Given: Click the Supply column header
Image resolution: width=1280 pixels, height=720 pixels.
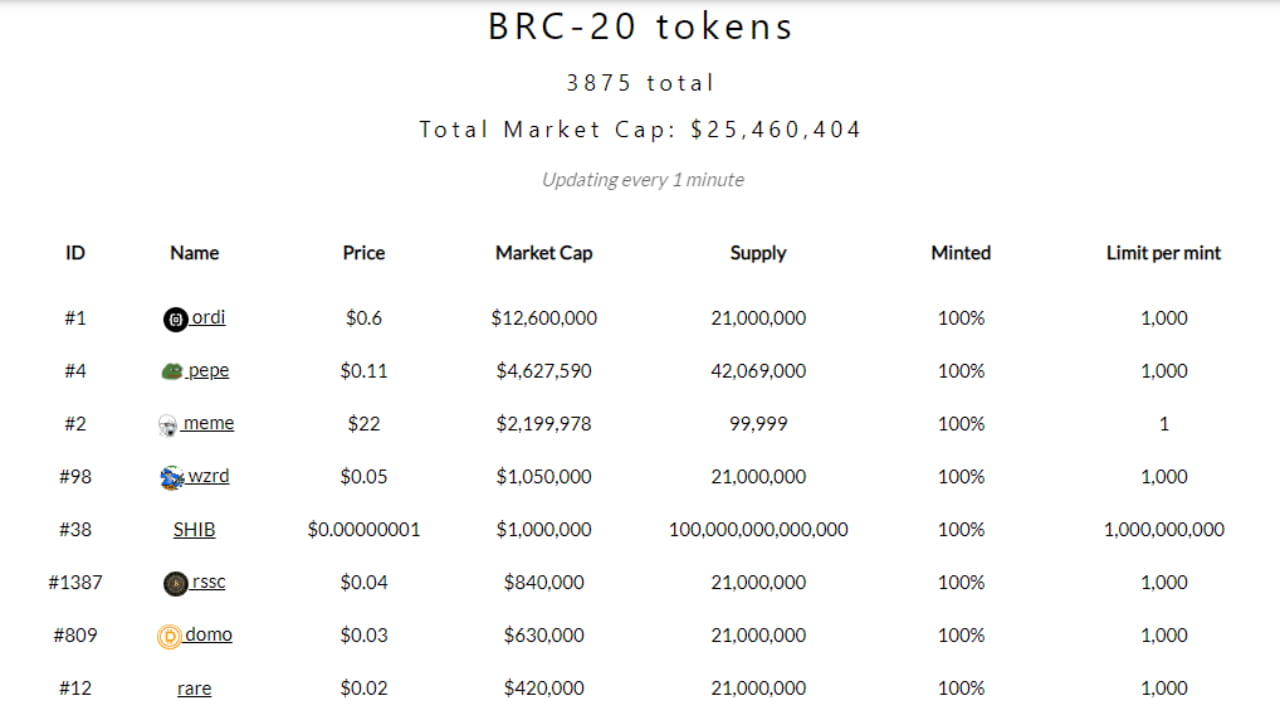Looking at the screenshot, I should coord(758,253).
